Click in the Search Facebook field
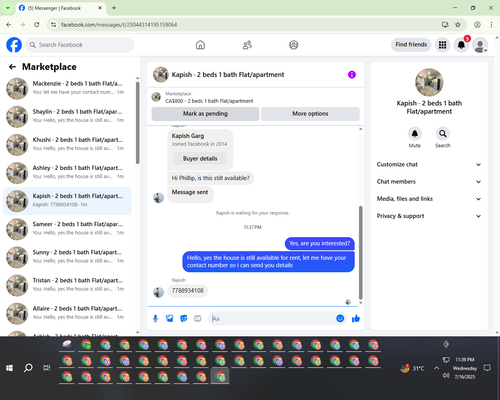This screenshot has width=500, height=400. (80, 45)
